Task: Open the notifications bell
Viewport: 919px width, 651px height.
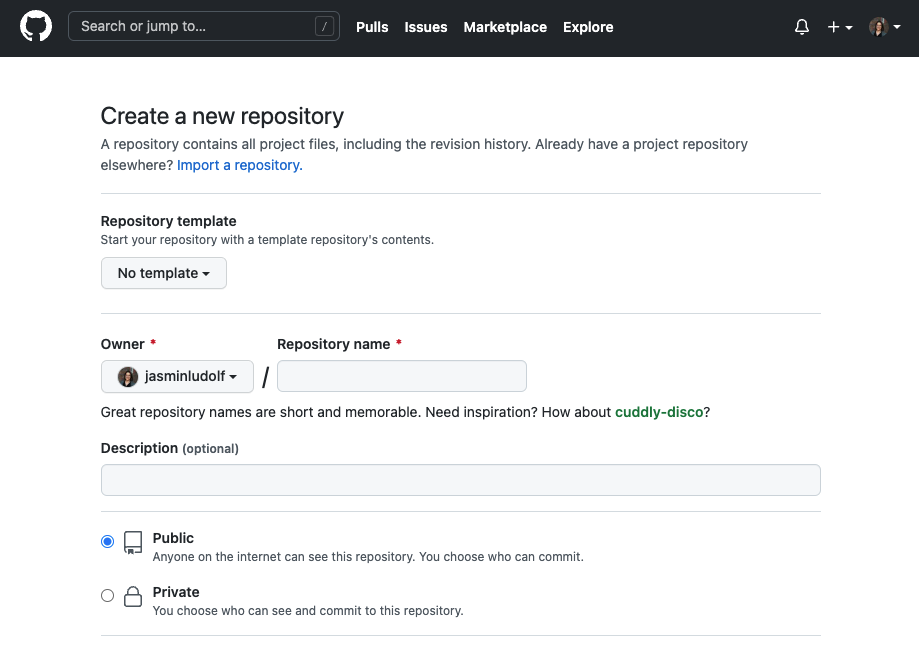Action: tap(801, 27)
